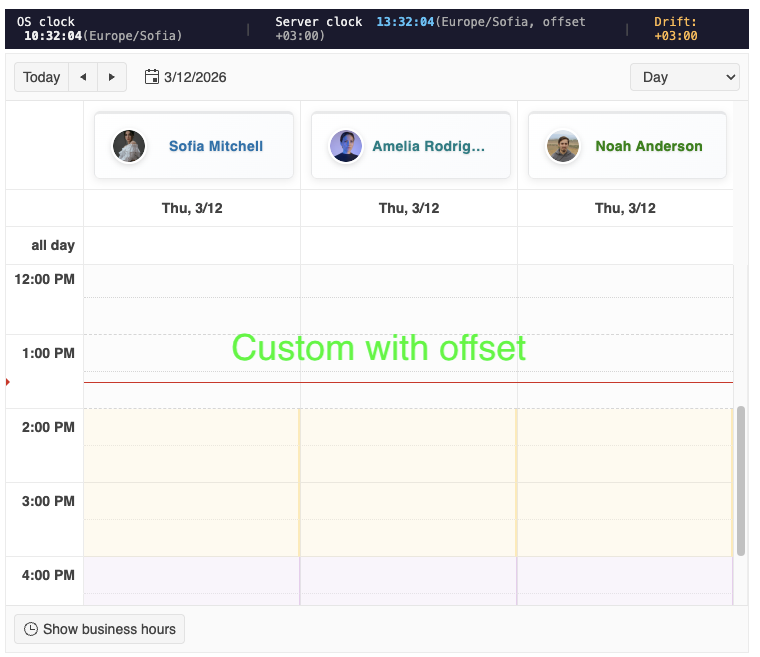Open the Day view dropdown

coord(684,77)
